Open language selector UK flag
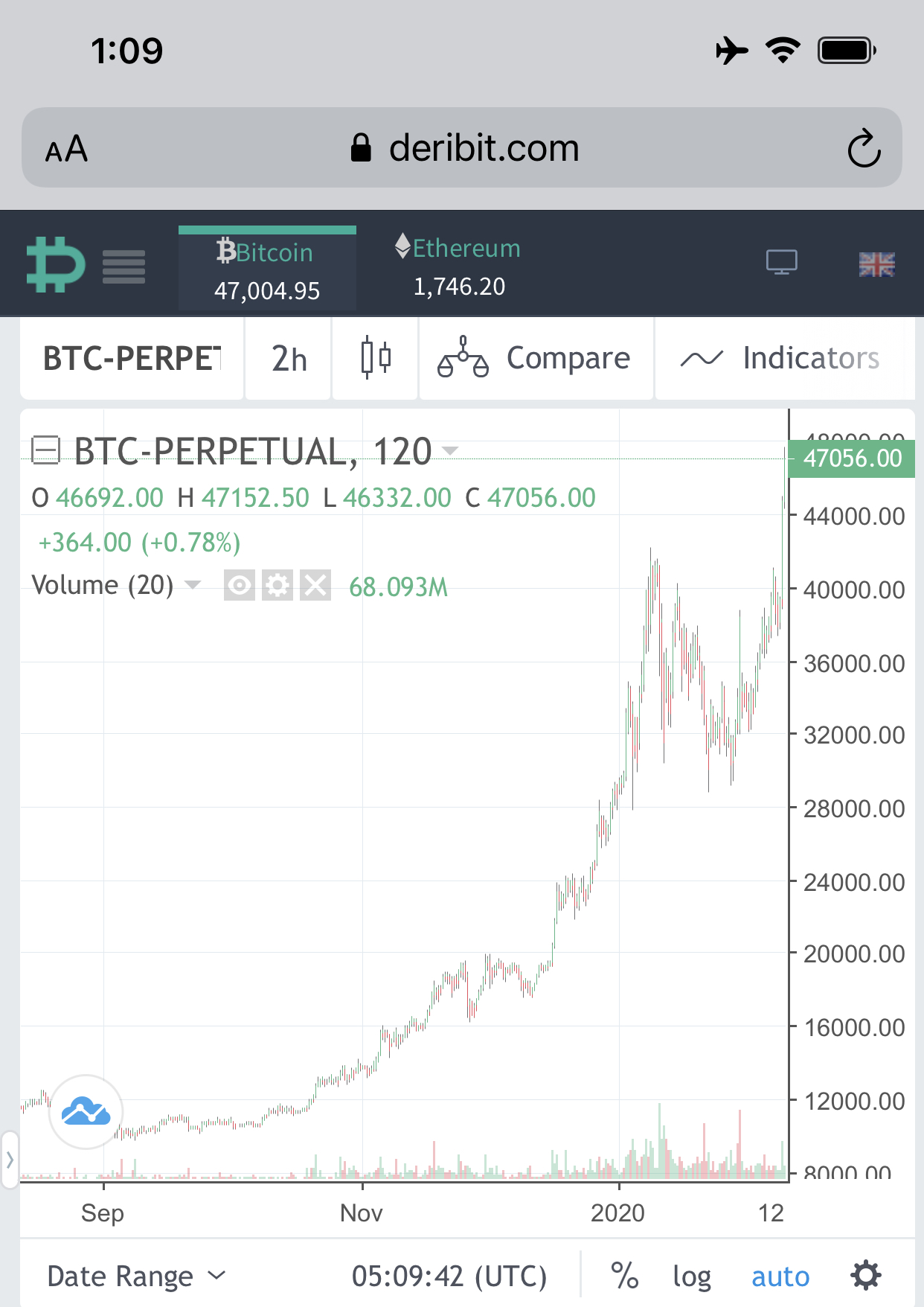 [x=876, y=264]
